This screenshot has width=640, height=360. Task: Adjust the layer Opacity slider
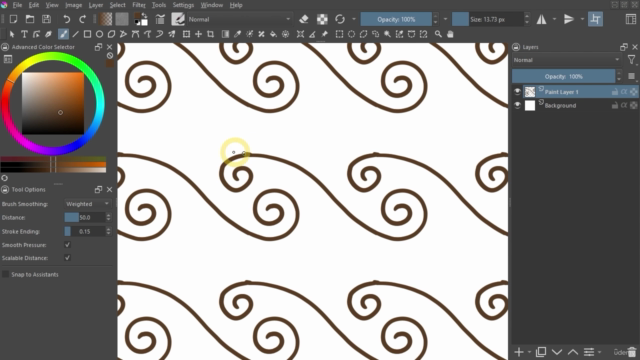click(564, 76)
